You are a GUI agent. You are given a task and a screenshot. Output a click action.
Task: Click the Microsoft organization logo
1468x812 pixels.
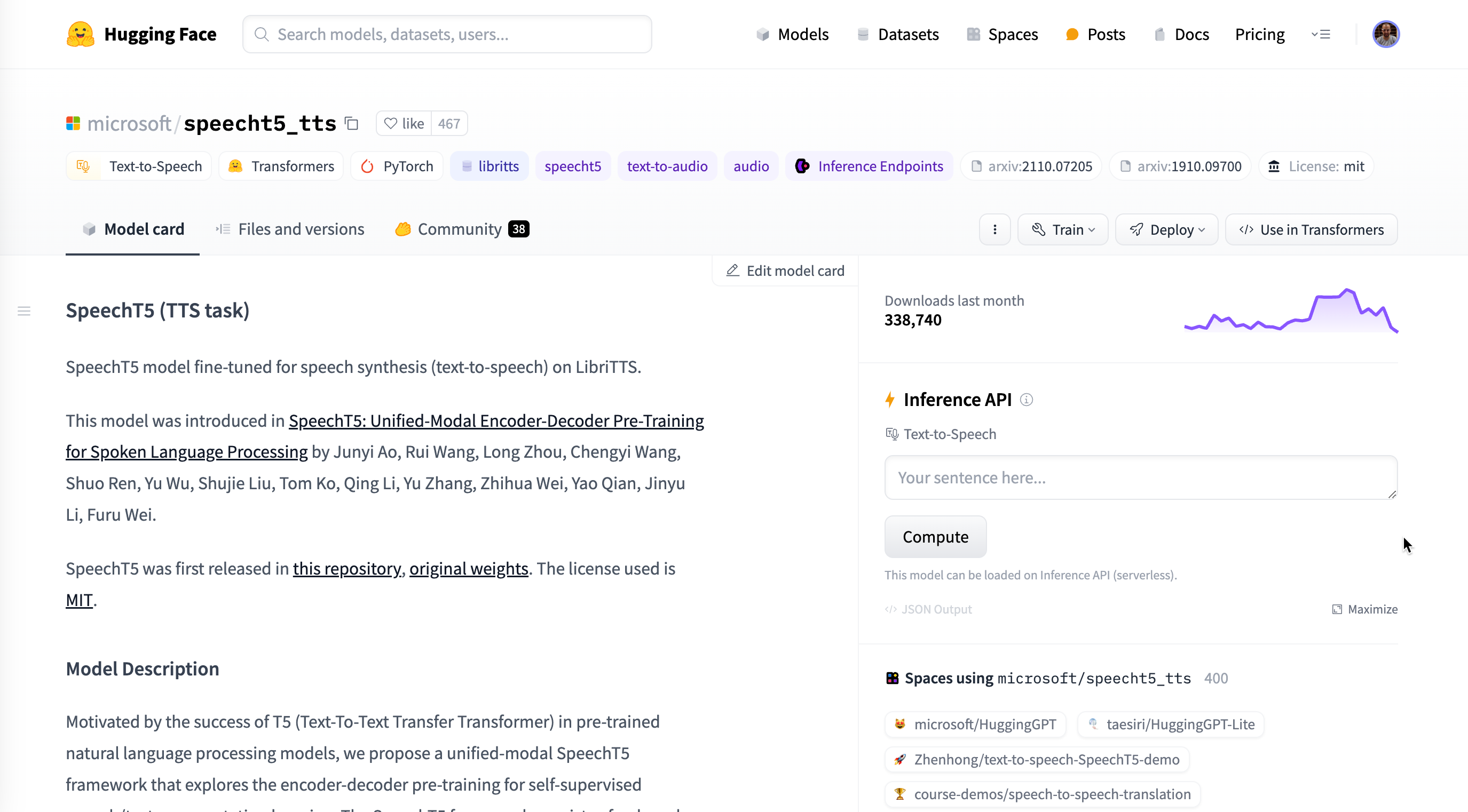(x=73, y=124)
